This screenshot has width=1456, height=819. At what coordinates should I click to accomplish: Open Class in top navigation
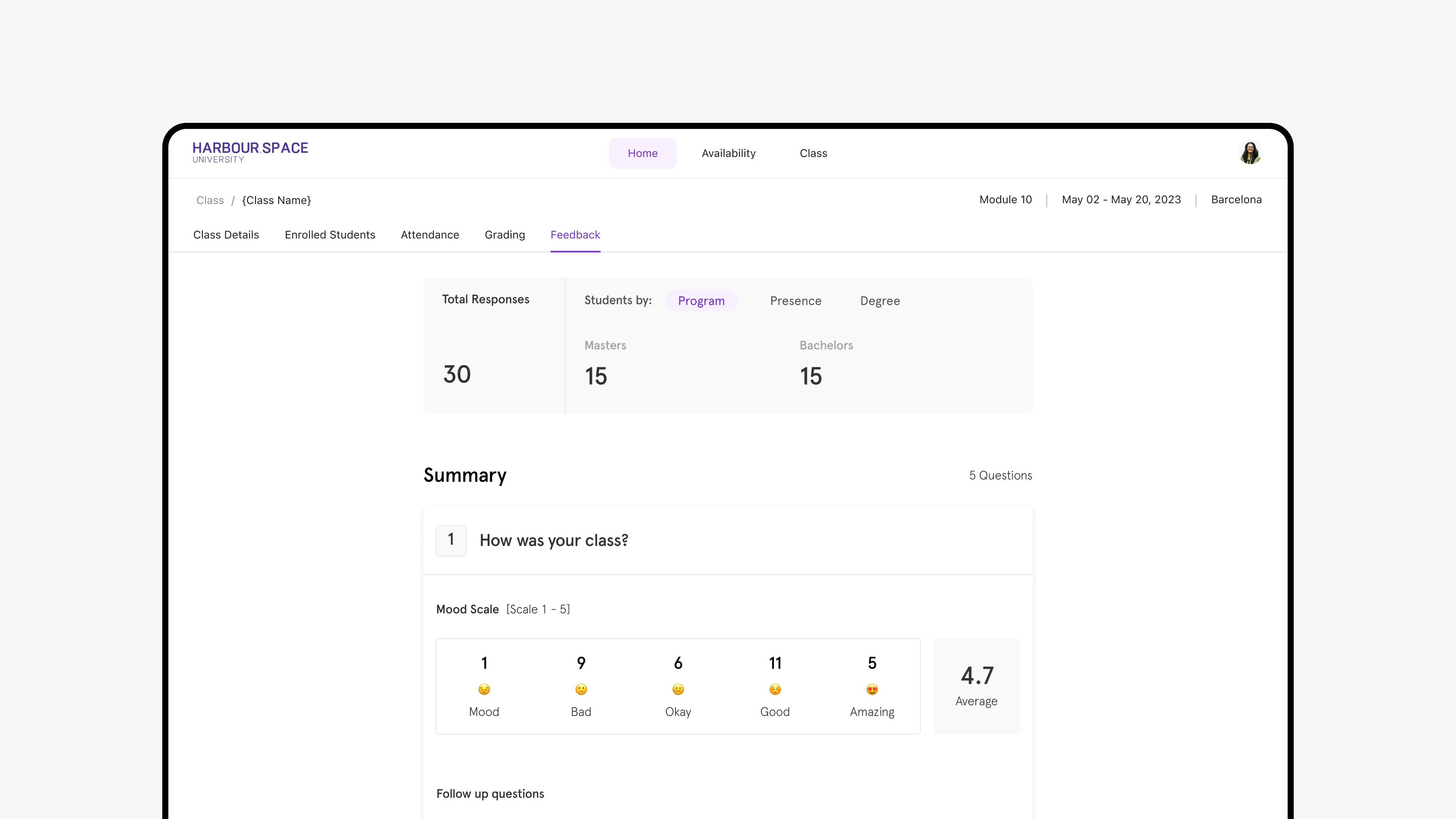click(813, 153)
